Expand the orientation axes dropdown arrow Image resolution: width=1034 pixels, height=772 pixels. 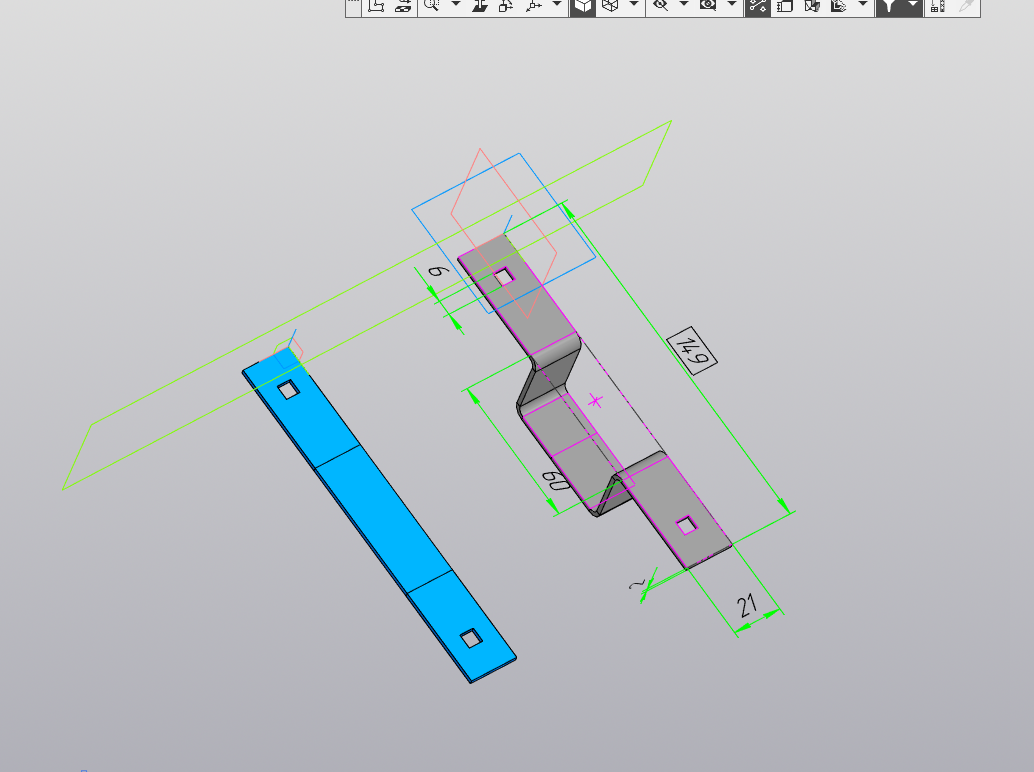pyautogui.click(x=557, y=6)
